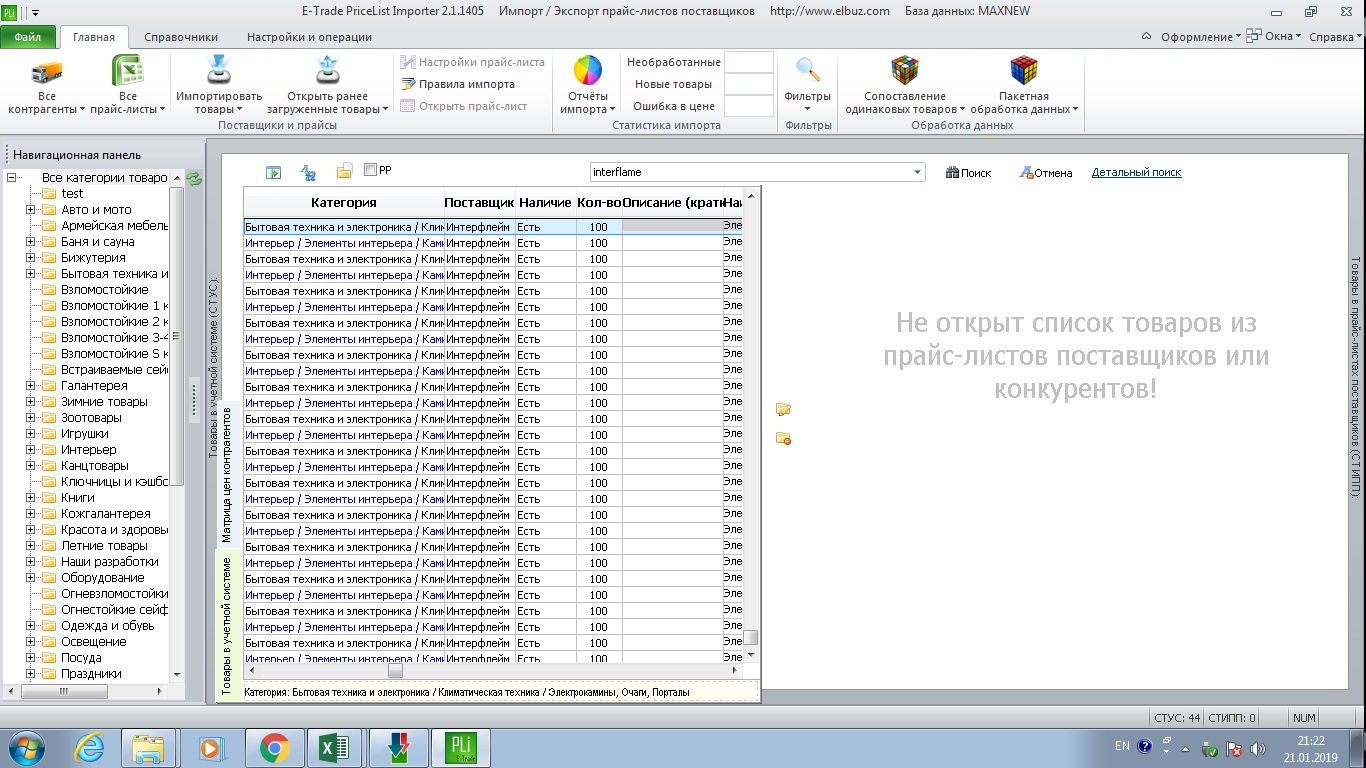Screen dimensions: 1366x768
Task: Toggle the PP checkbox
Action: click(x=370, y=171)
